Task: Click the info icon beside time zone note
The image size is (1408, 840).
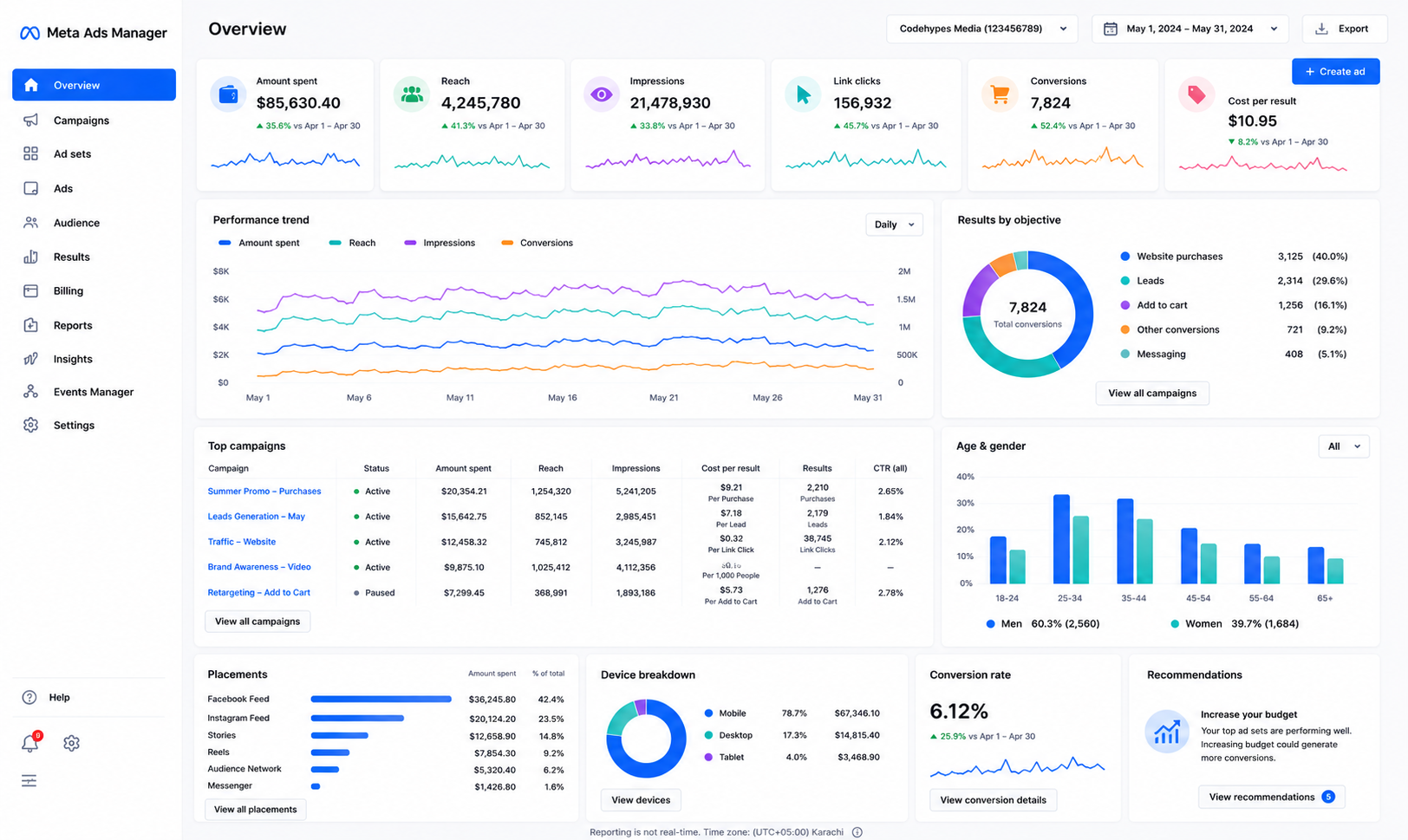Action: coord(857,832)
